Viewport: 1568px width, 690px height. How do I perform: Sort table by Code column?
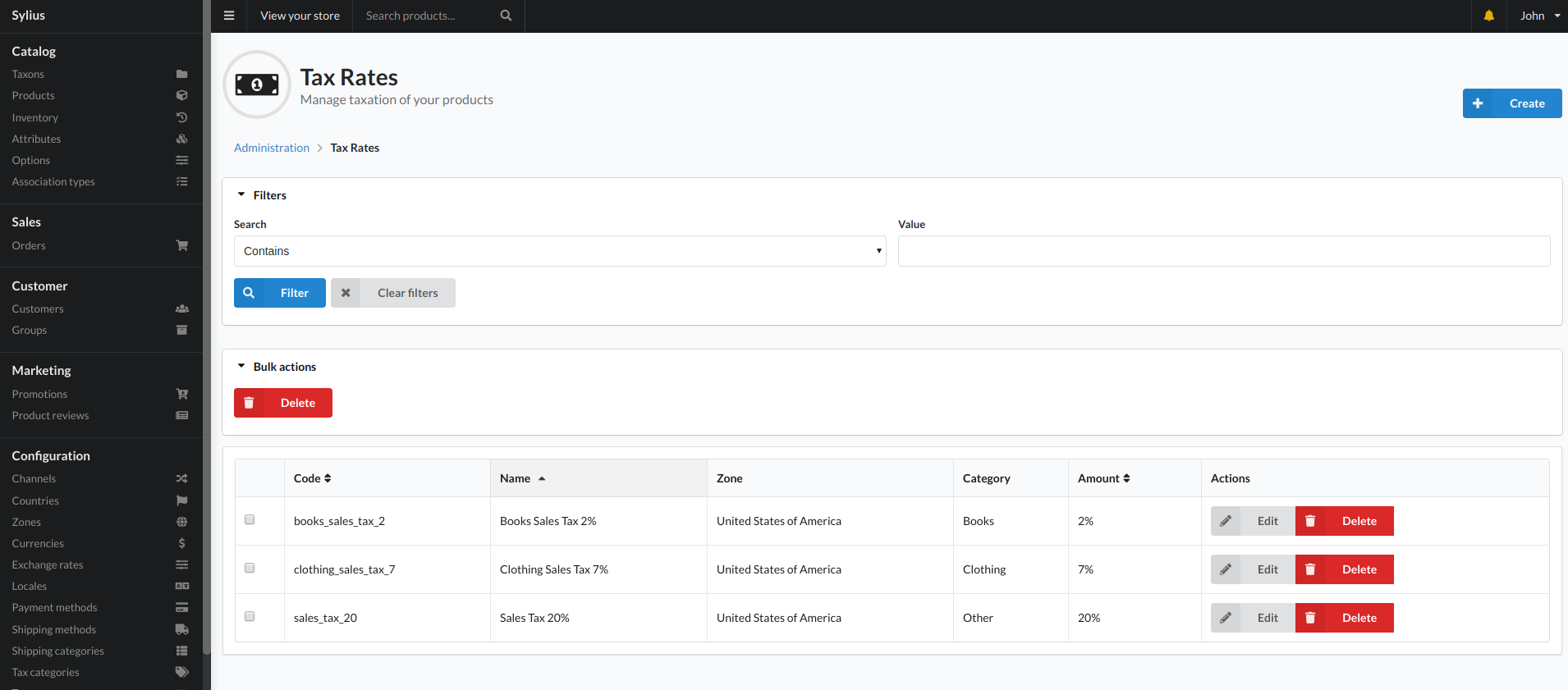[312, 478]
